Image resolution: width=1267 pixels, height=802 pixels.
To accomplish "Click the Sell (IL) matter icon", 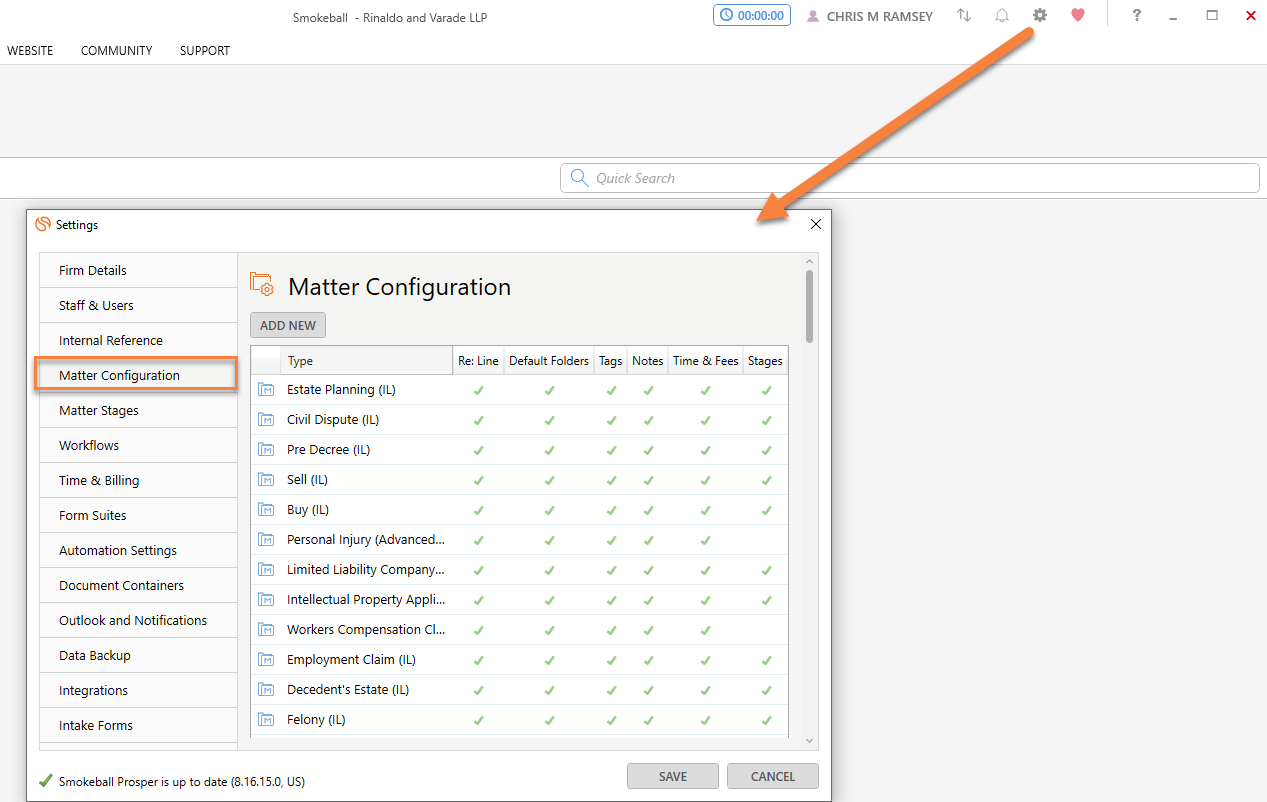I will [266, 480].
